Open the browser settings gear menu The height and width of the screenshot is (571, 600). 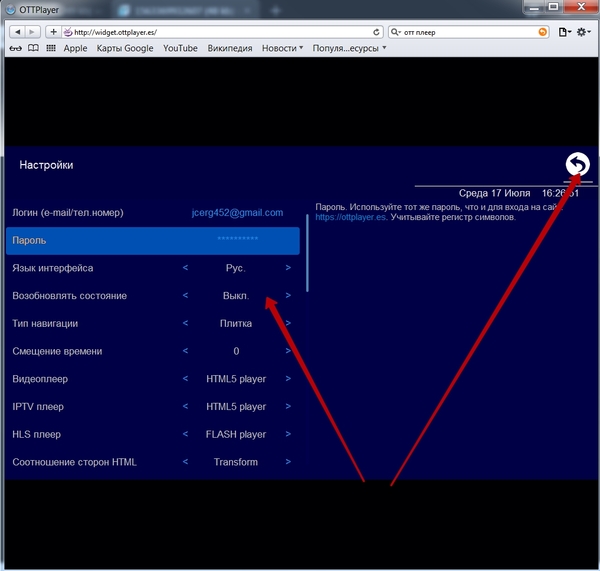point(584,32)
